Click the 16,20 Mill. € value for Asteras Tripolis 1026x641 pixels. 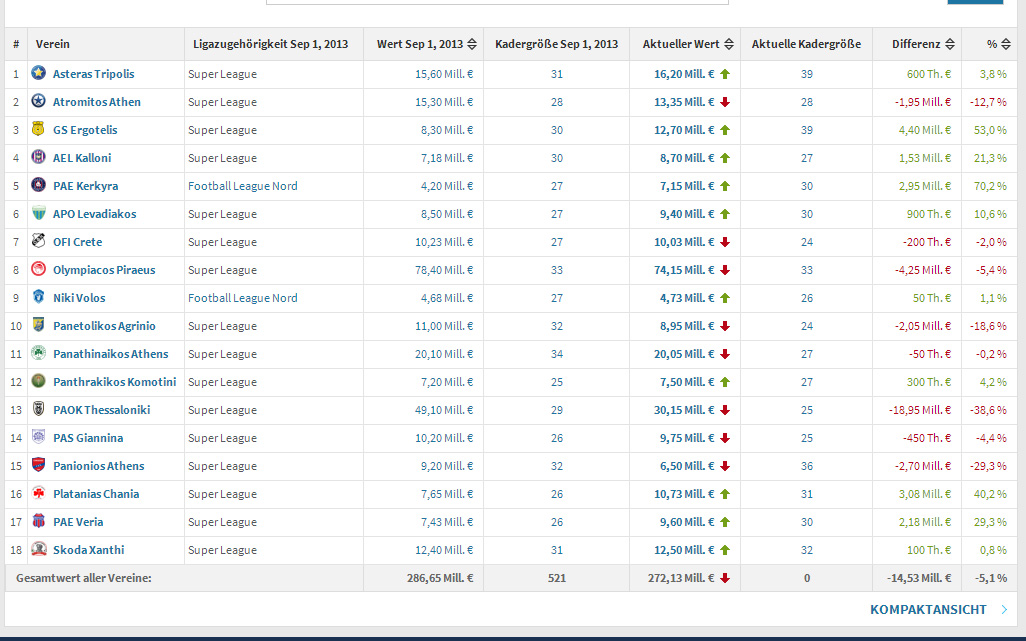[684, 74]
